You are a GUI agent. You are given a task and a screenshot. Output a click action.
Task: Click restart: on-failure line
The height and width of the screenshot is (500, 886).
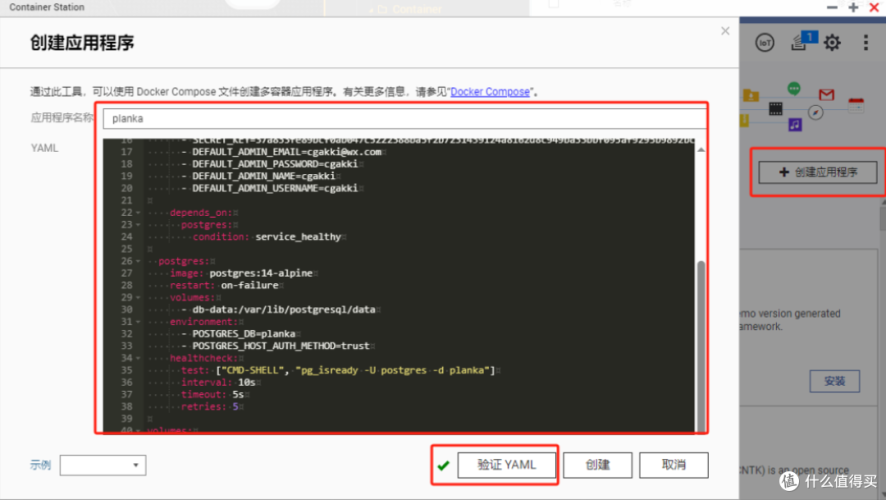point(224,285)
